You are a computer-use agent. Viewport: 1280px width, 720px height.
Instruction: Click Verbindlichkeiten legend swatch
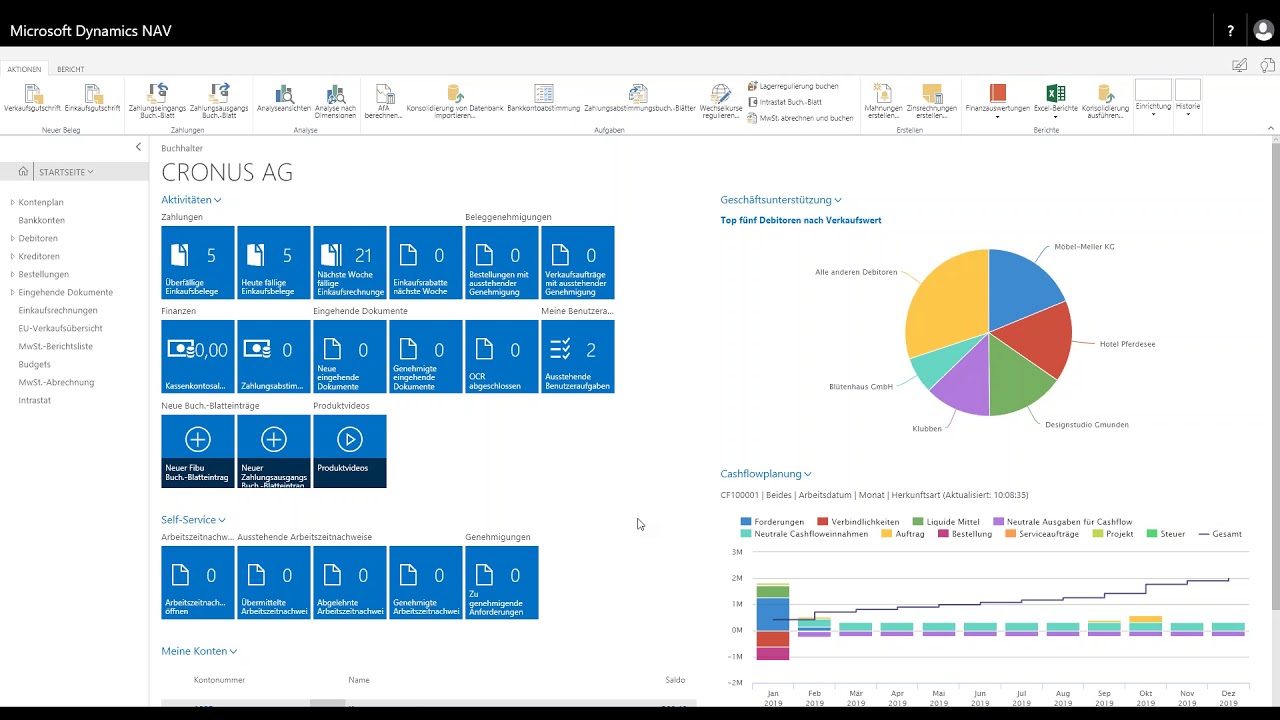point(823,522)
